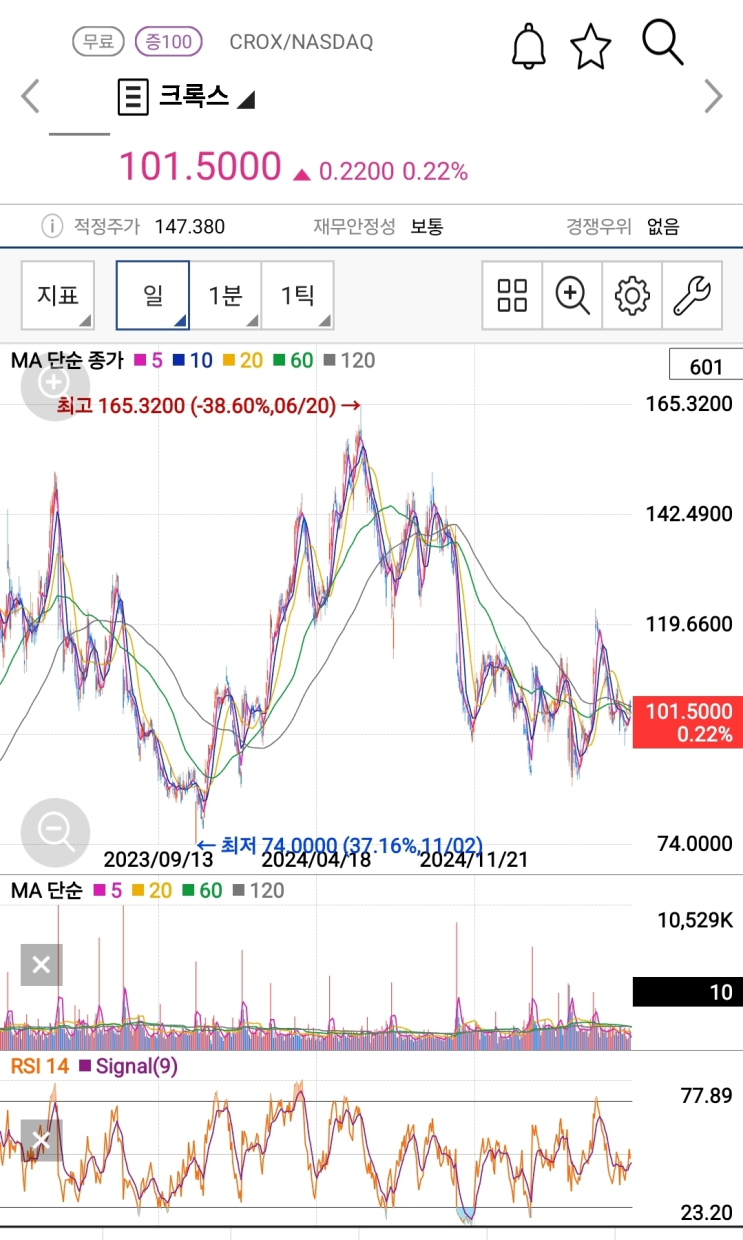Add CROX to favorites with star icon
The width and height of the screenshot is (743, 1240).
pos(590,47)
